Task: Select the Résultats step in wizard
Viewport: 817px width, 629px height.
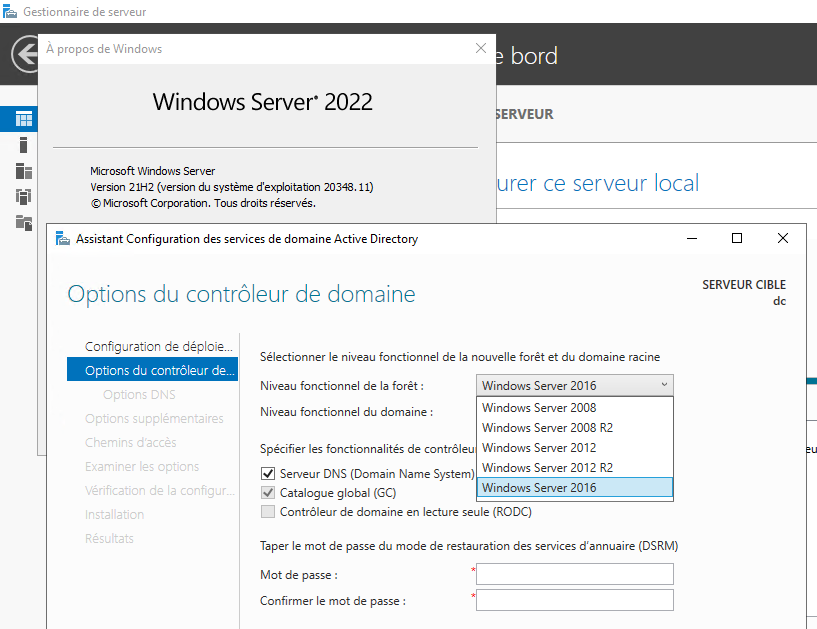Action: (x=109, y=538)
